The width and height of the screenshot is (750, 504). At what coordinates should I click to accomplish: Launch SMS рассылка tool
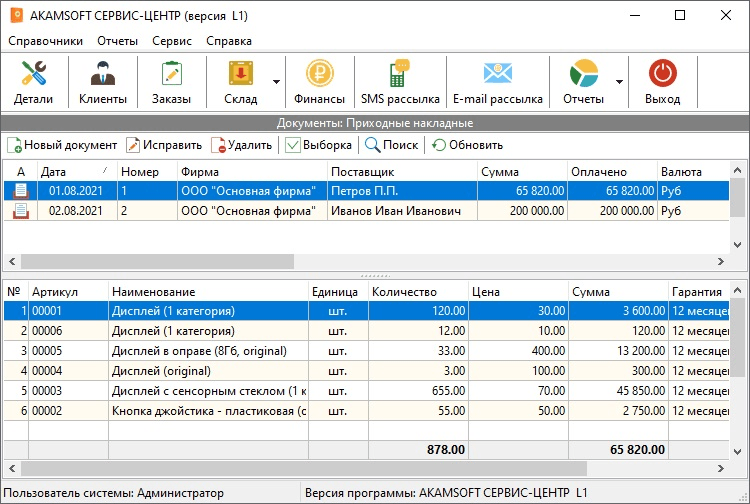[x=400, y=82]
